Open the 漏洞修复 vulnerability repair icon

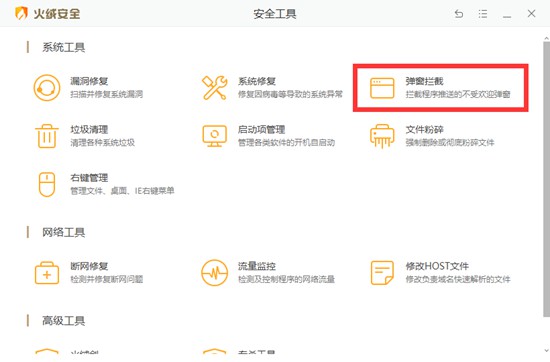pos(47,88)
